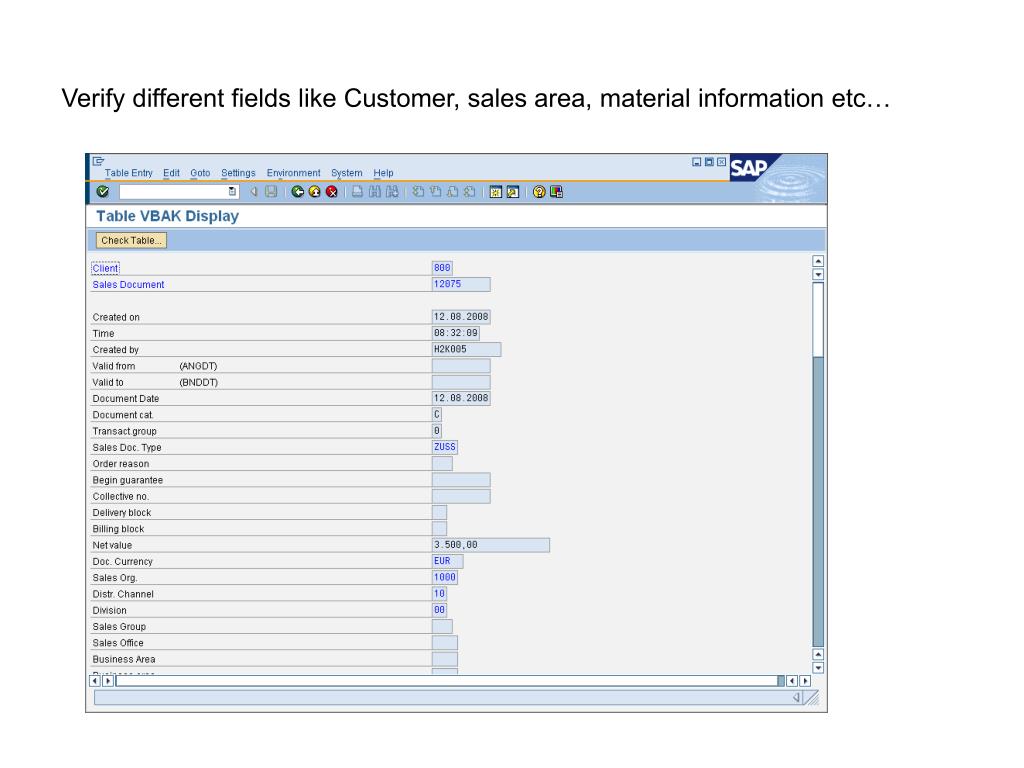Image resolution: width=1024 pixels, height=768 pixels.
Task: Click the Find Next binoculars icon
Action: click(x=392, y=191)
